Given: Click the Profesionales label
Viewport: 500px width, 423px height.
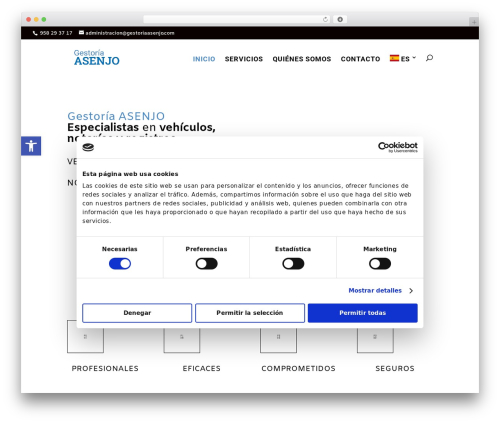Looking at the screenshot, I should pyautogui.click(x=105, y=368).
